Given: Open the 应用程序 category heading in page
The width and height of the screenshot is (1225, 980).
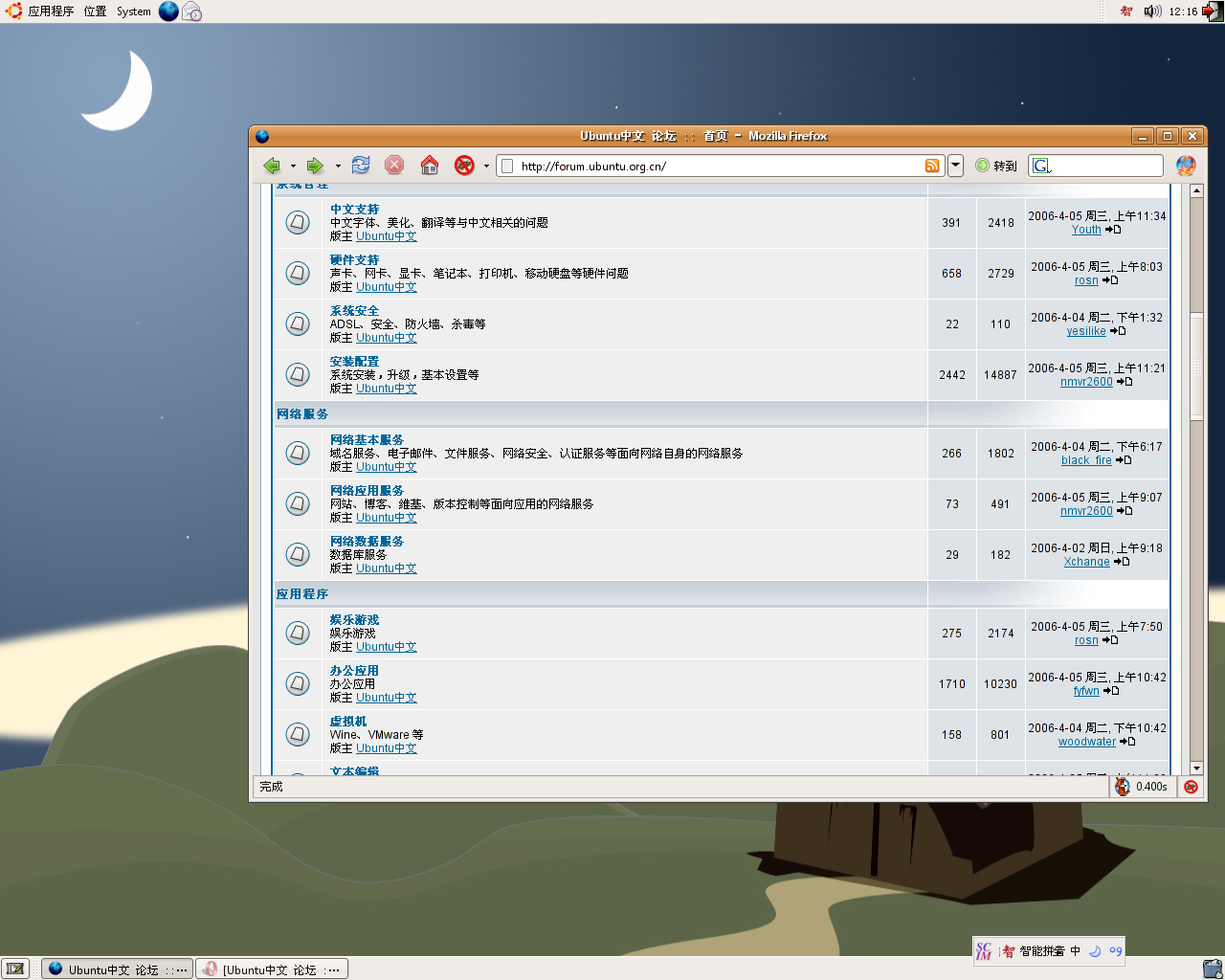Looking at the screenshot, I should click(x=302, y=594).
